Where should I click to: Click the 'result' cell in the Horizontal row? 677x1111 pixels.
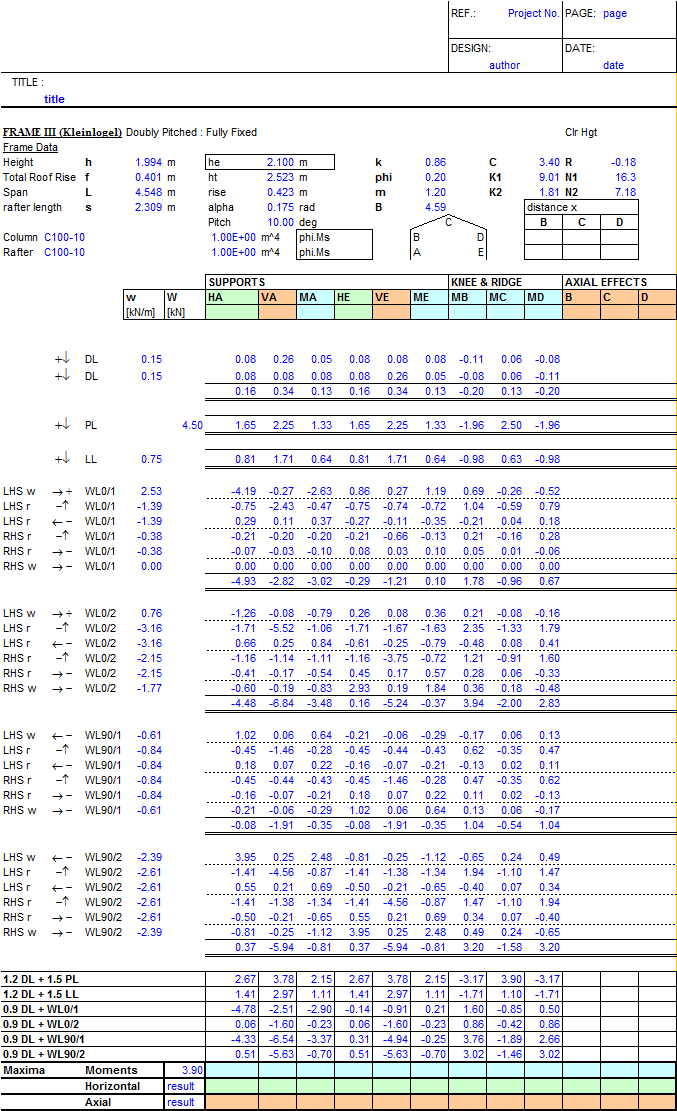[x=181, y=1086]
